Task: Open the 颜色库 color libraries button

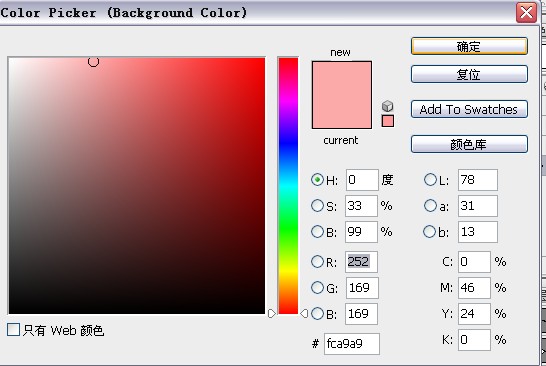Action: coord(469,144)
